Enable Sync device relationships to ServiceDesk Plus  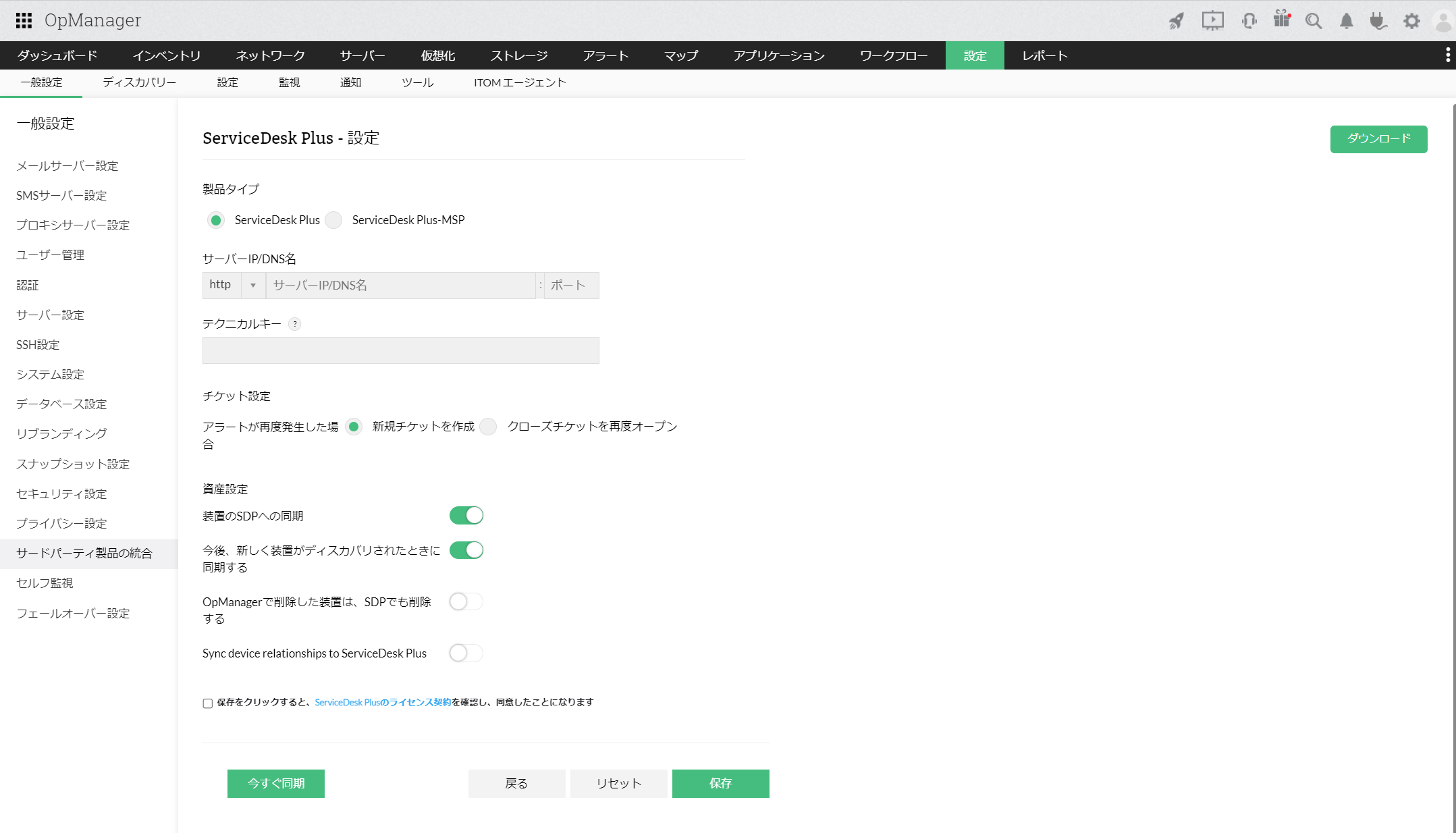click(x=466, y=653)
